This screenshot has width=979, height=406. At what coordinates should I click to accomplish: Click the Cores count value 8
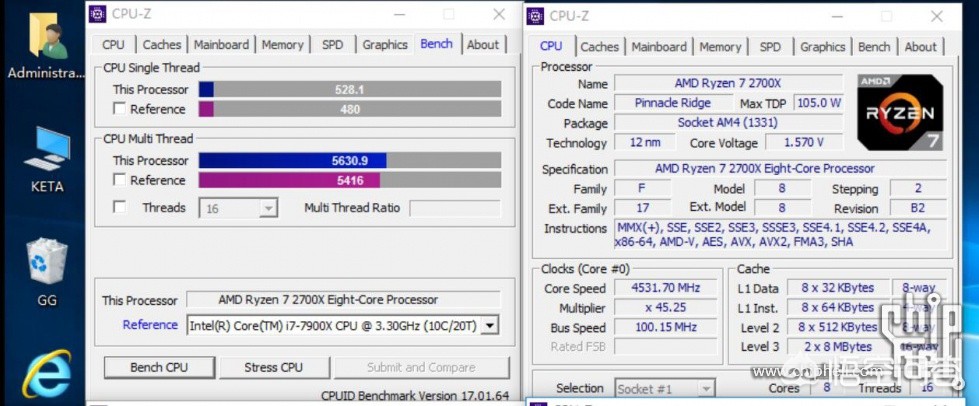click(x=827, y=388)
